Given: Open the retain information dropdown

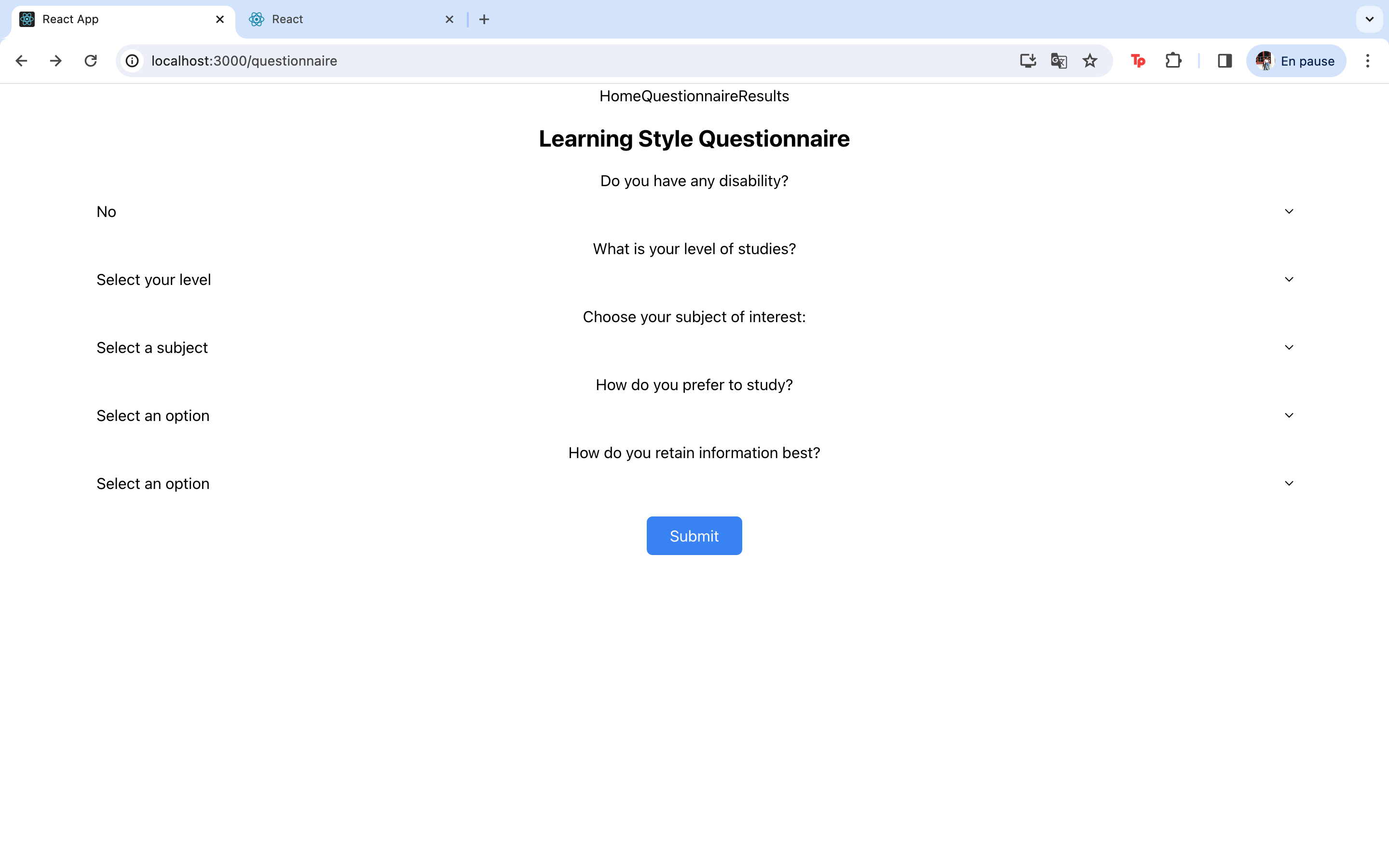Looking at the screenshot, I should coord(694,484).
